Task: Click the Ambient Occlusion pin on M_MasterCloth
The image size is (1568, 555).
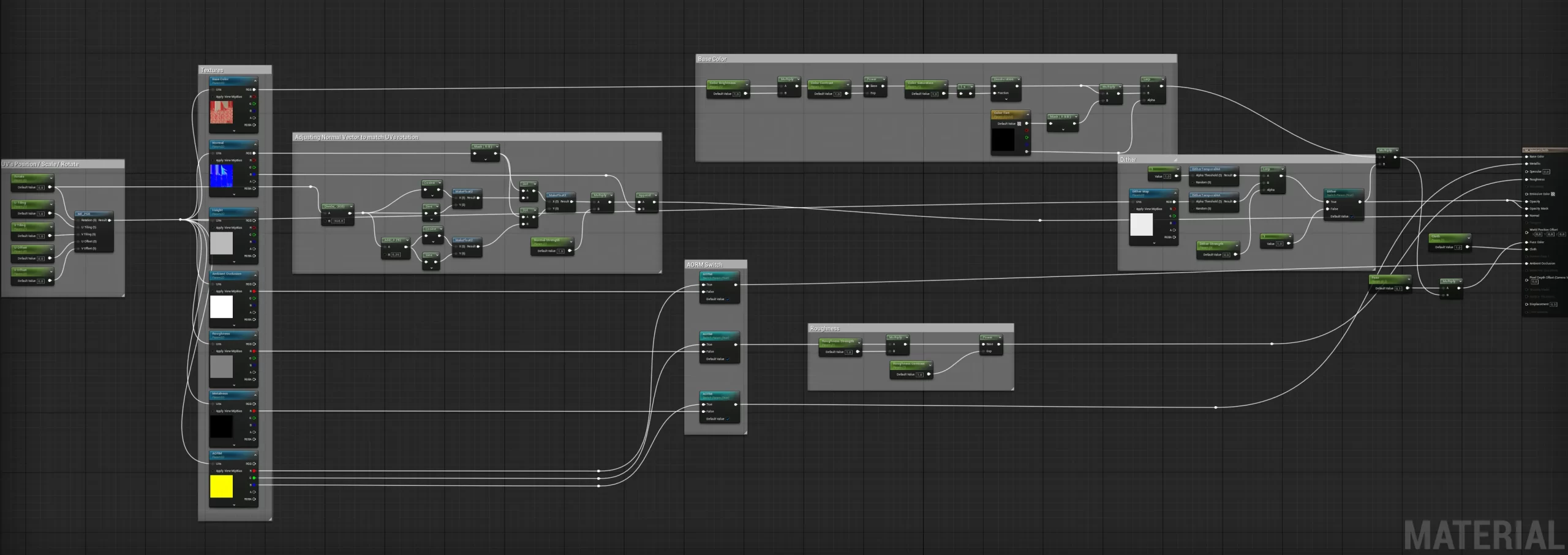Action: [1526, 263]
